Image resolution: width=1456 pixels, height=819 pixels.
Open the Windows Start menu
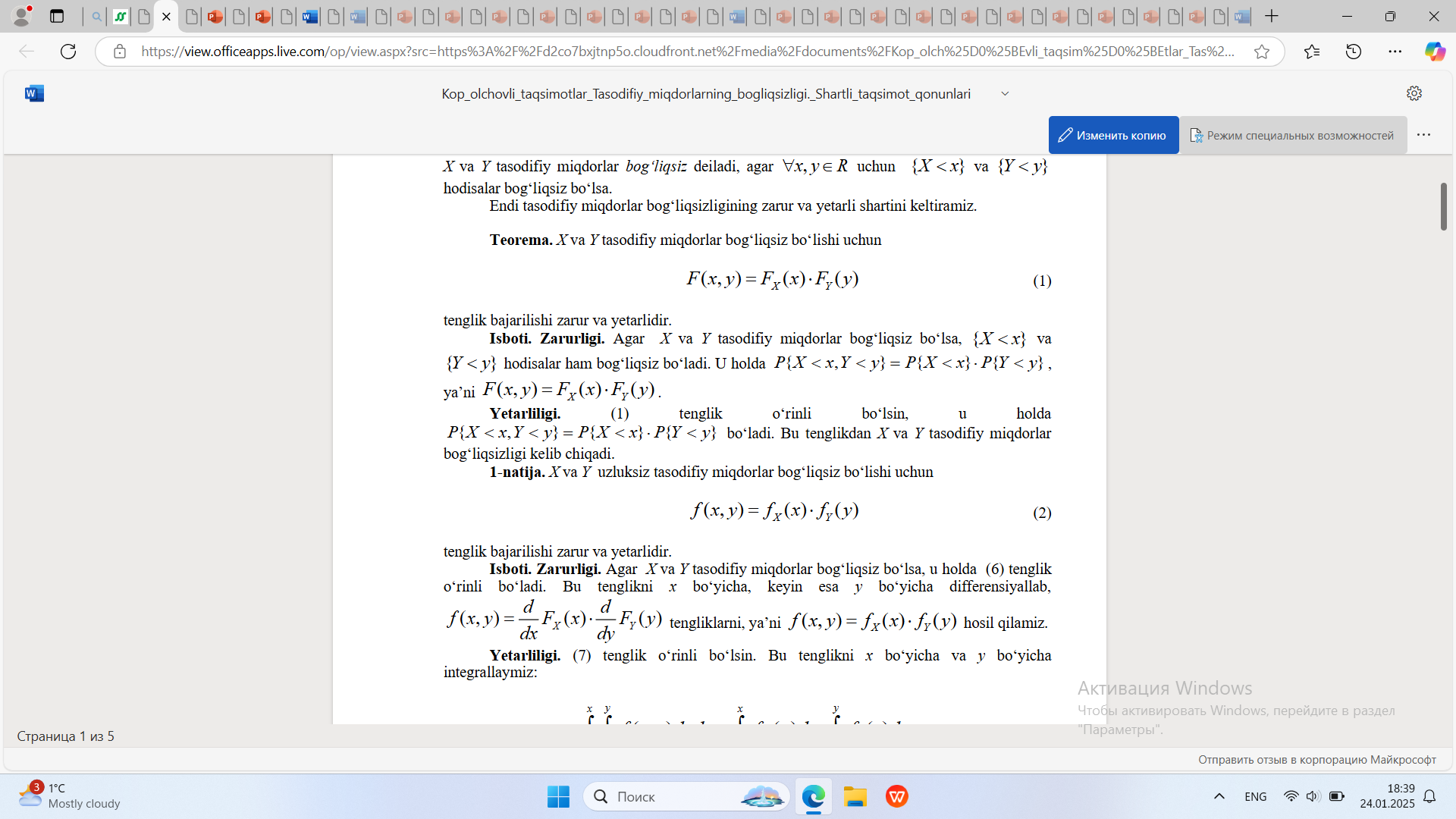tap(558, 796)
